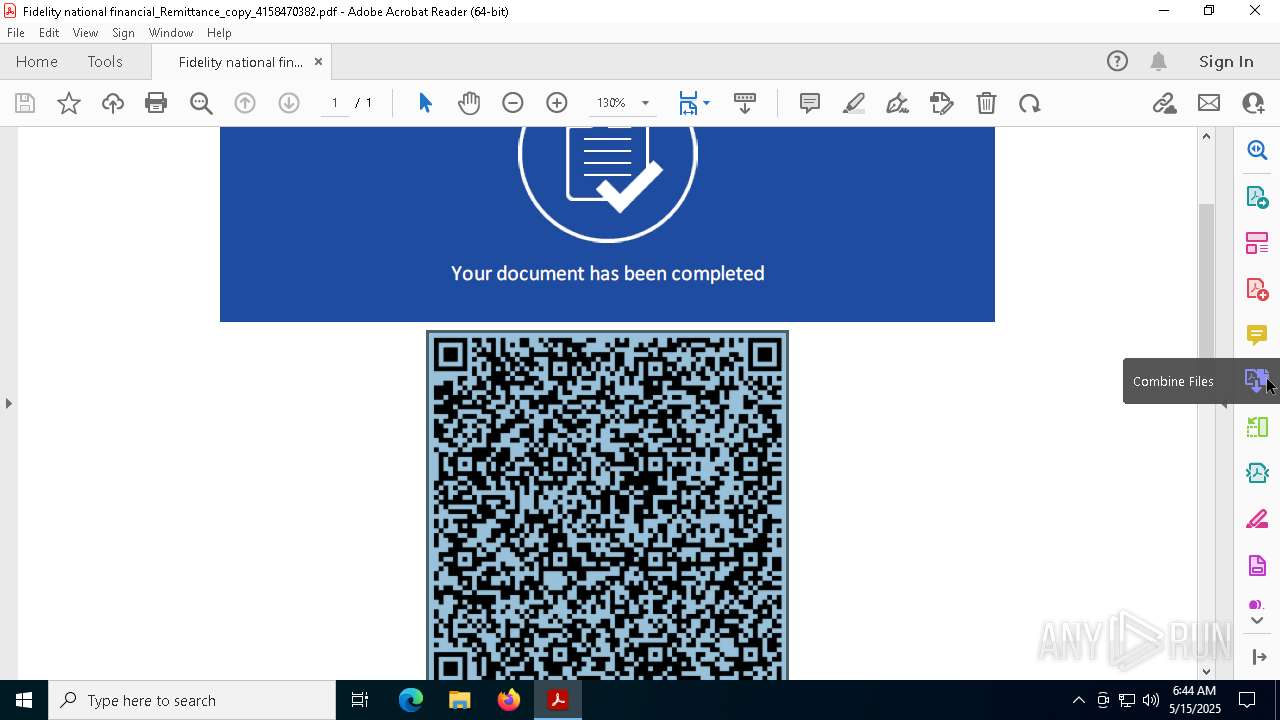Go to the next page arrow
This screenshot has width=1280, height=720.
pyautogui.click(x=289, y=103)
